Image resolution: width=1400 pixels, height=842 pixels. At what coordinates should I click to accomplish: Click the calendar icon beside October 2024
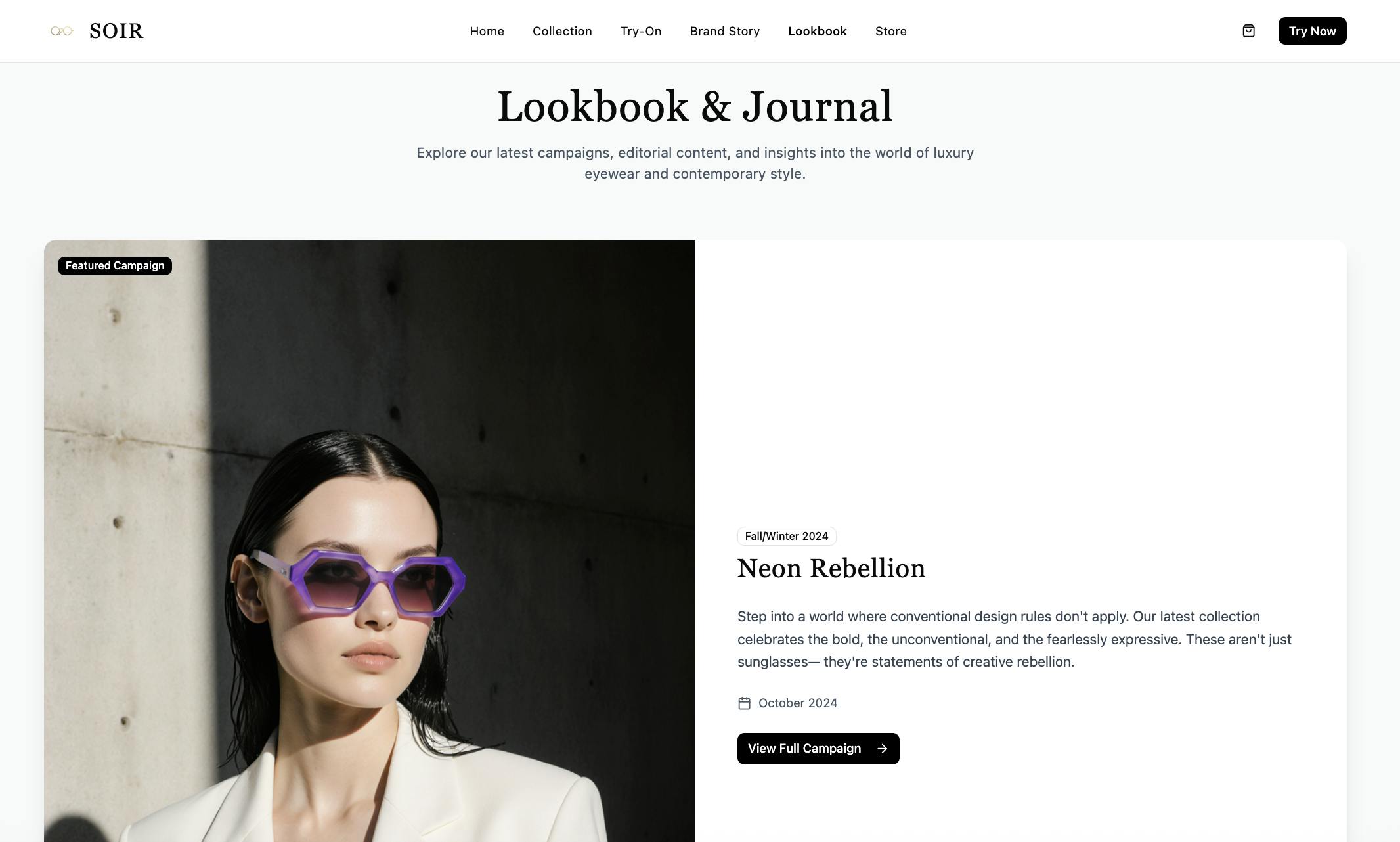pos(744,703)
